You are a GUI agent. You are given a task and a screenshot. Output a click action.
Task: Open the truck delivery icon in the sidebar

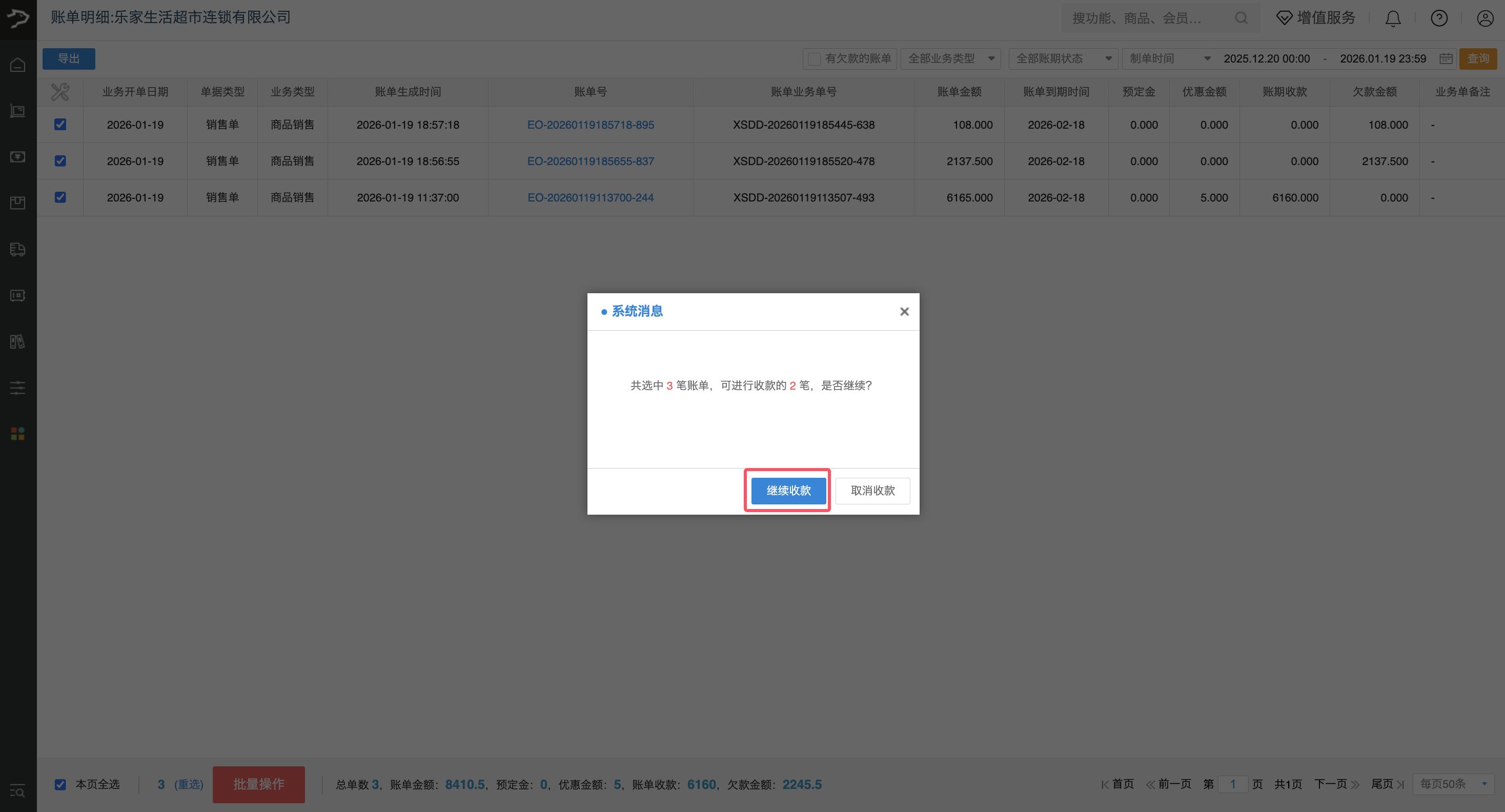click(x=17, y=250)
